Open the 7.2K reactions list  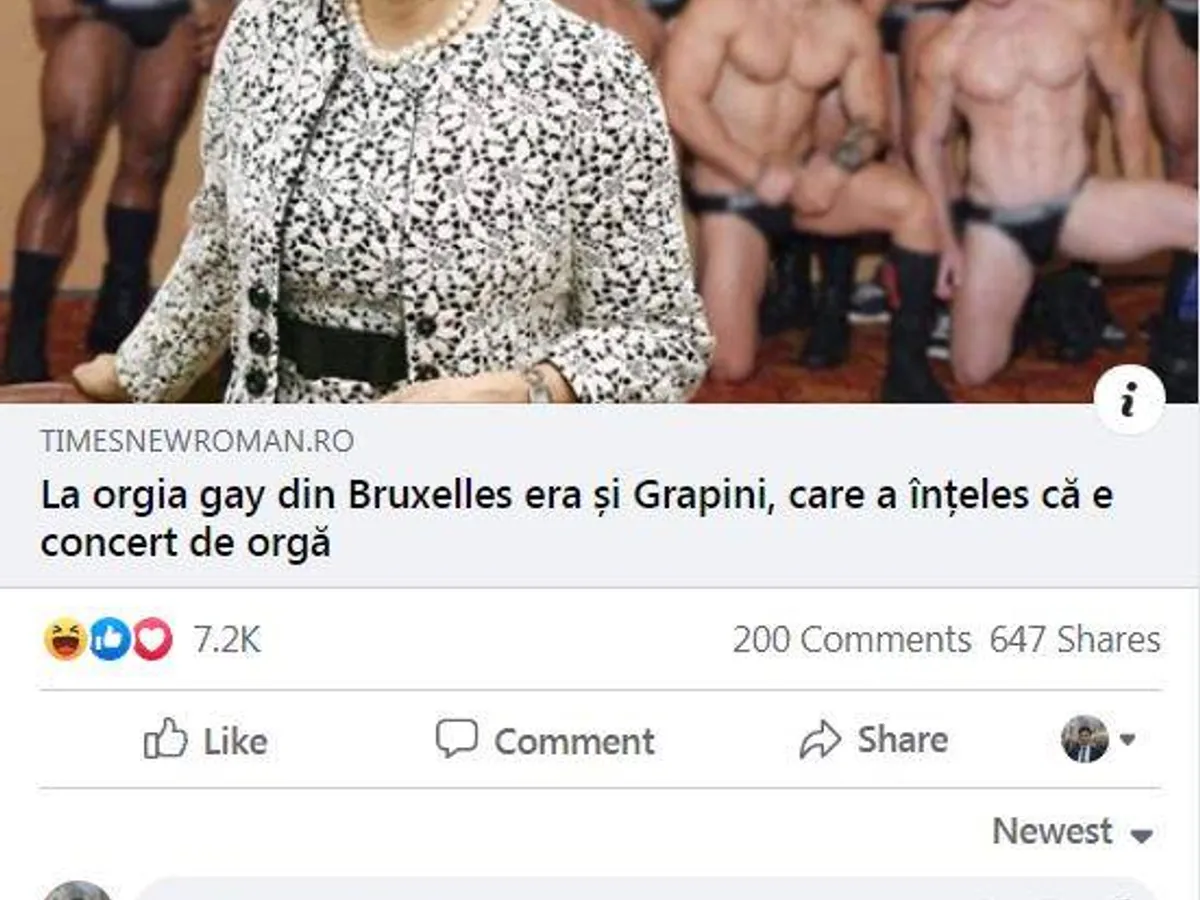pos(227,640)
